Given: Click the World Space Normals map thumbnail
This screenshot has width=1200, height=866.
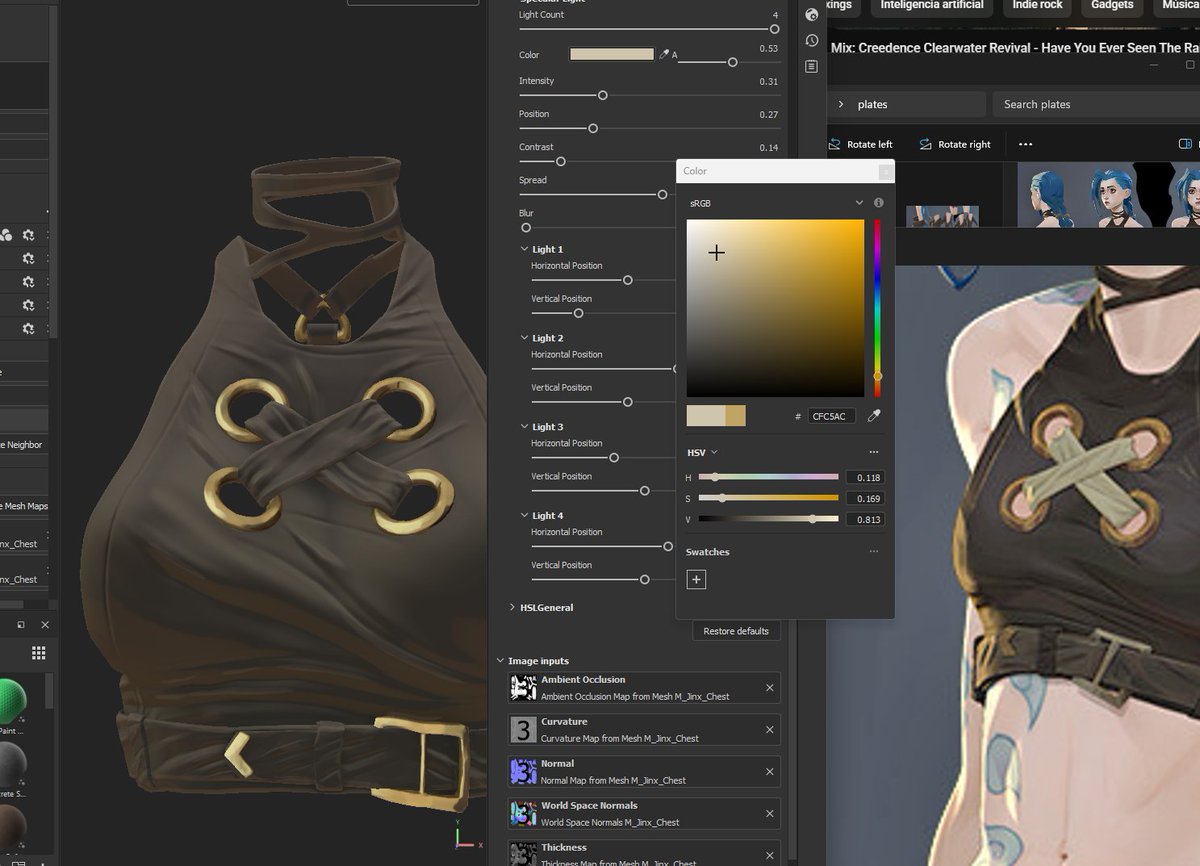Looking at the screenshot, I should pos(523,814).
